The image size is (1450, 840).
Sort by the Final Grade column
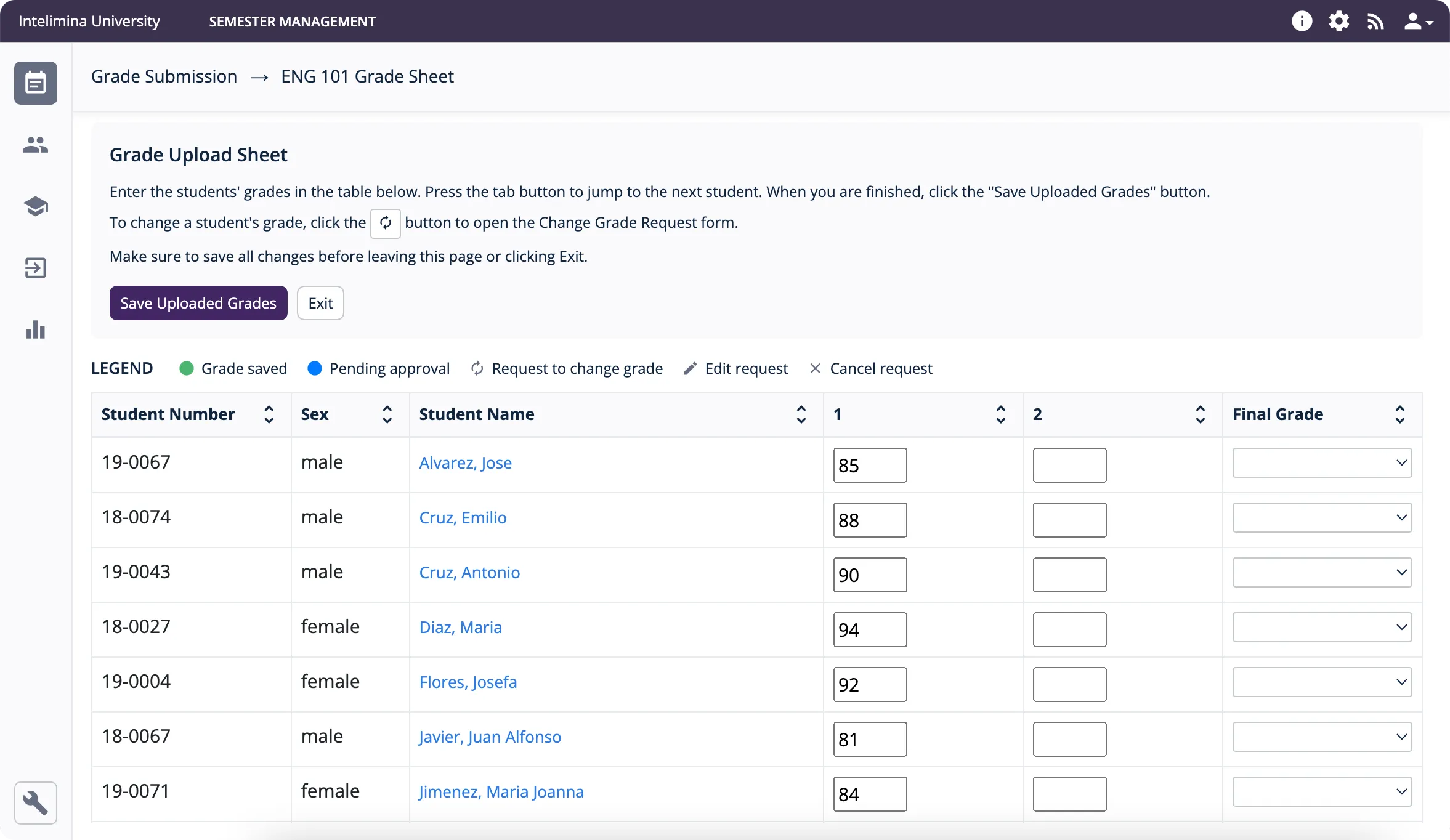click(1399, 414)
